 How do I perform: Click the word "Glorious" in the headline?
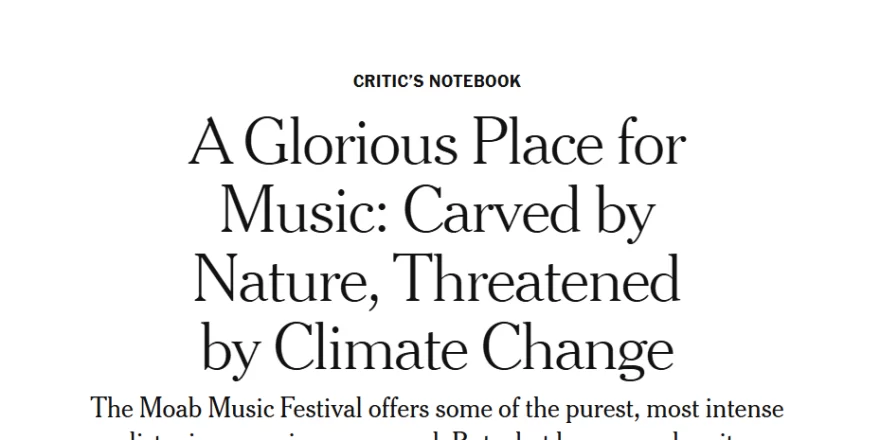tap(322, 146)
